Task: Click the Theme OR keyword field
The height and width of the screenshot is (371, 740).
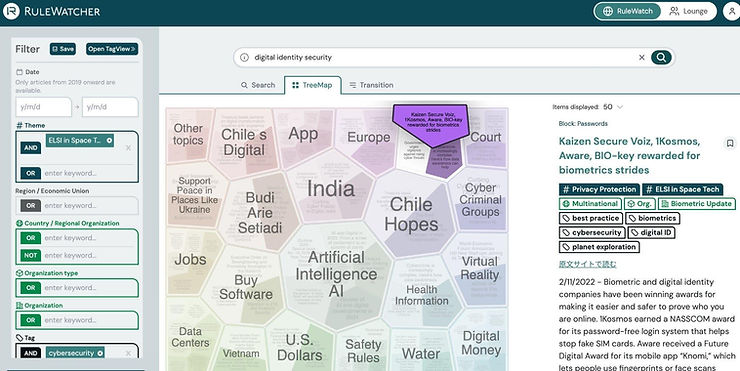Action: pos(89,173)
